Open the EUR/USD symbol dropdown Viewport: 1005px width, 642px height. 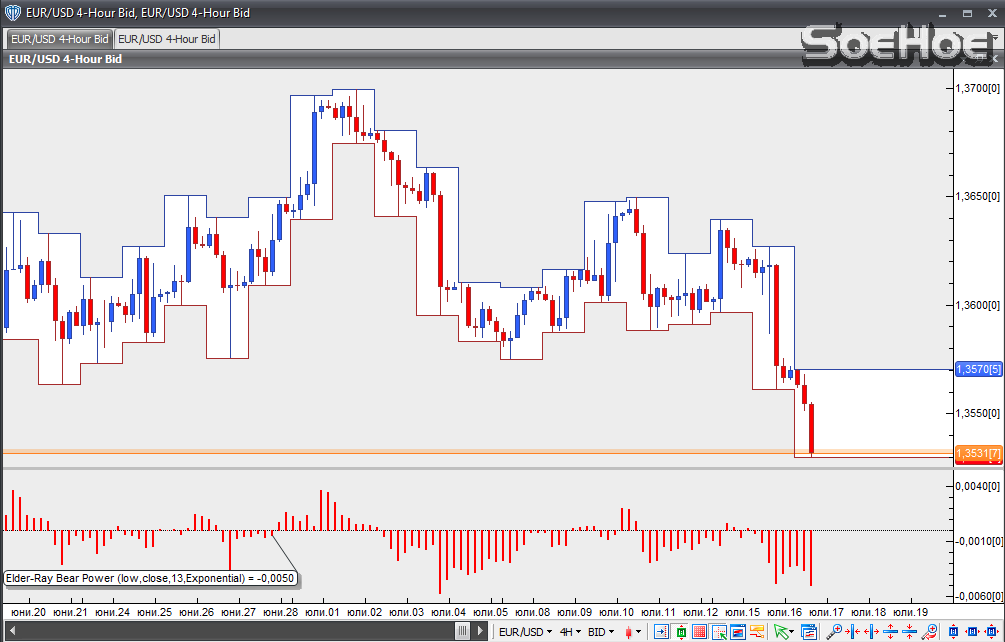coord(526,632)
